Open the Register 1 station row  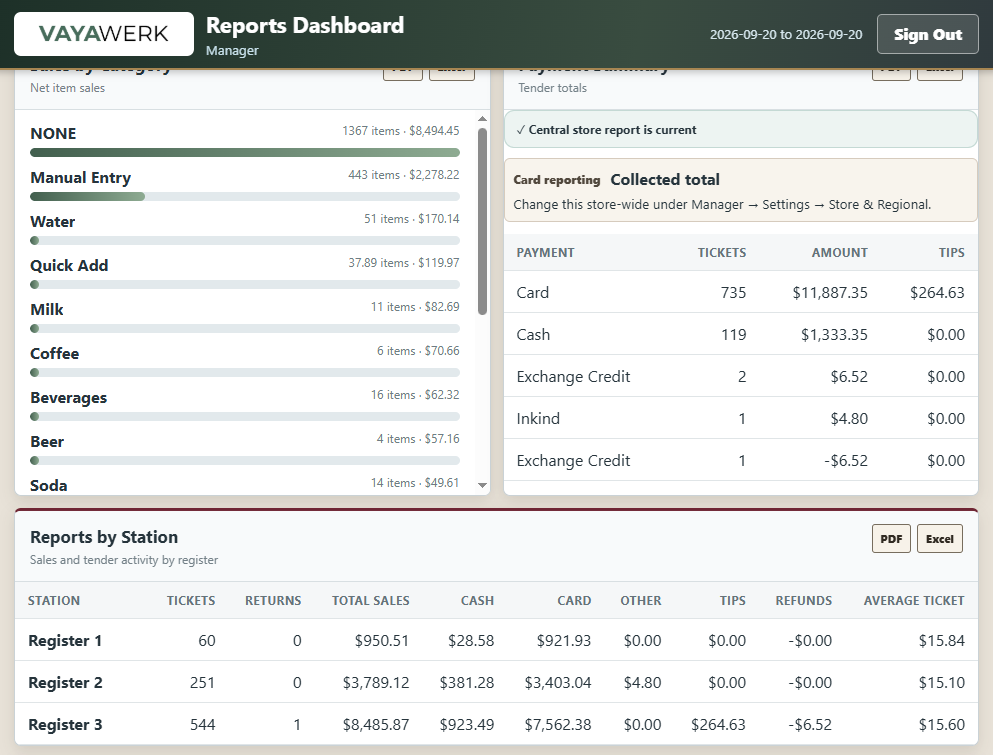click(496, 640)
